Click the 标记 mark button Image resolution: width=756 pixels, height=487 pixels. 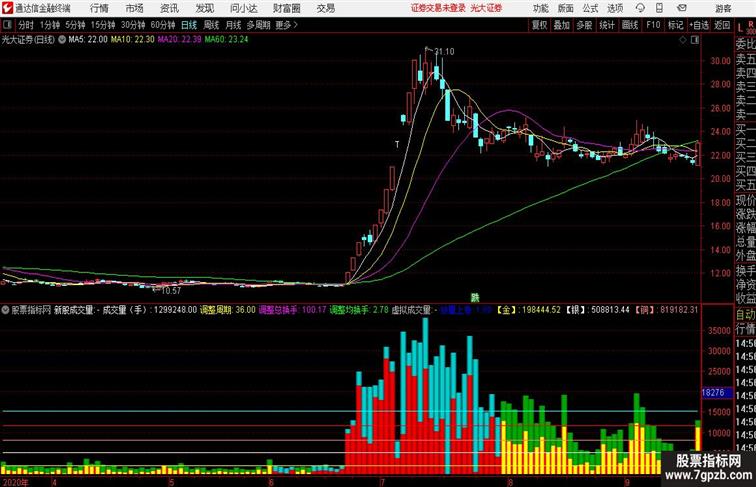coord(675,25)
